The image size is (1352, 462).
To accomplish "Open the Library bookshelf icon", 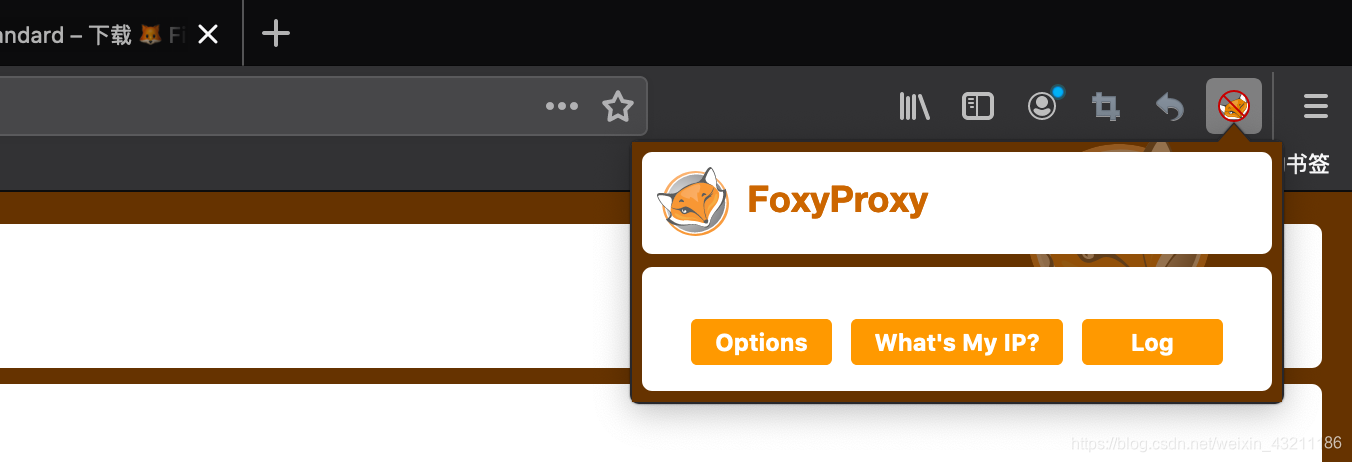I will pos(914,106).
